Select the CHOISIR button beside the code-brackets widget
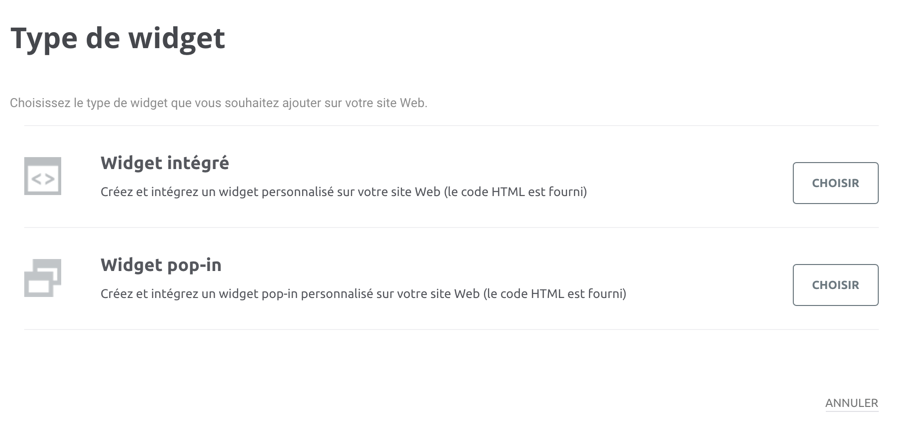The height and width of the screenshot is (433, 902). 835,183
